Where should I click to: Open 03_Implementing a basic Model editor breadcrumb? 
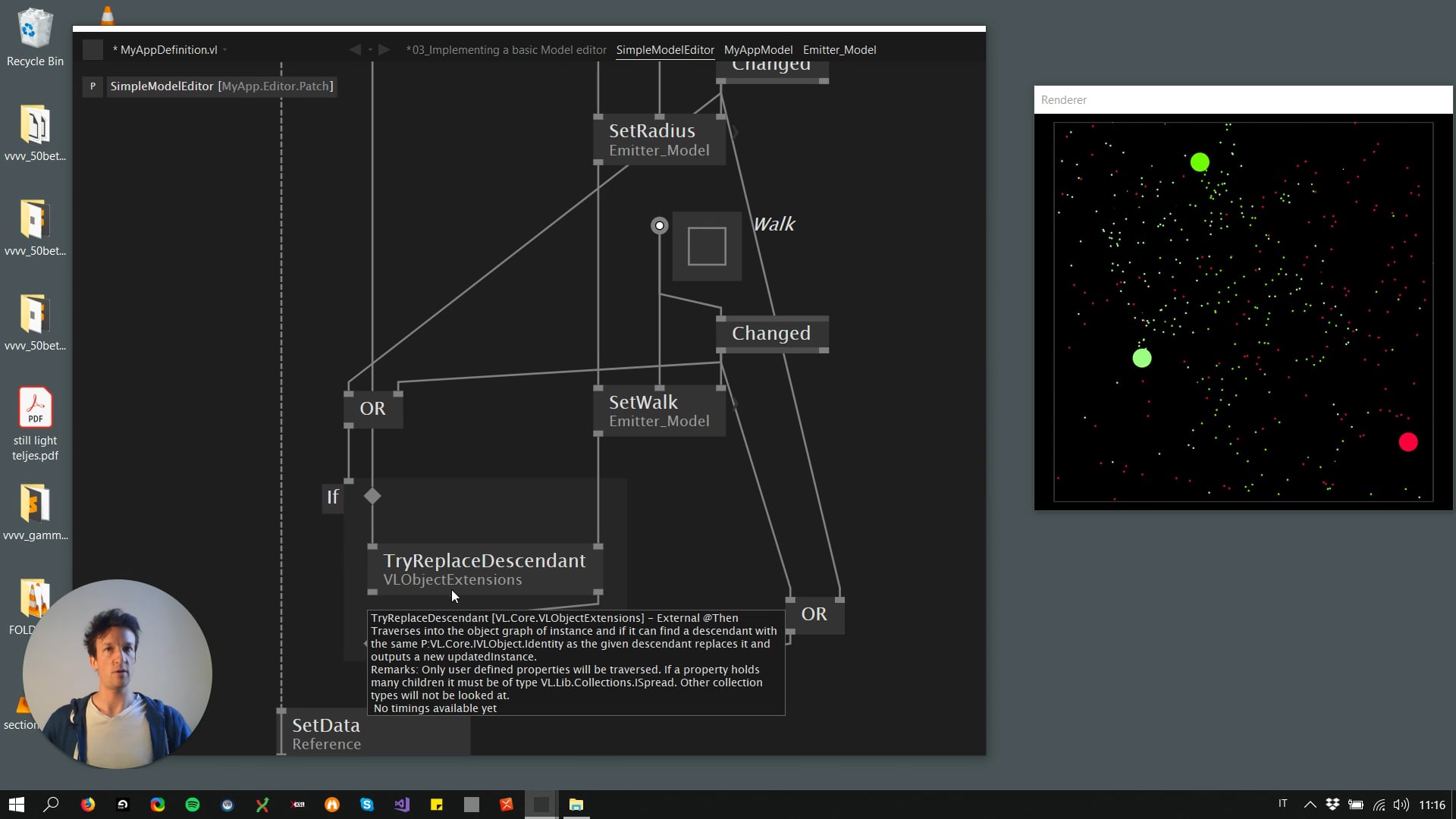(x=506, y=50)
